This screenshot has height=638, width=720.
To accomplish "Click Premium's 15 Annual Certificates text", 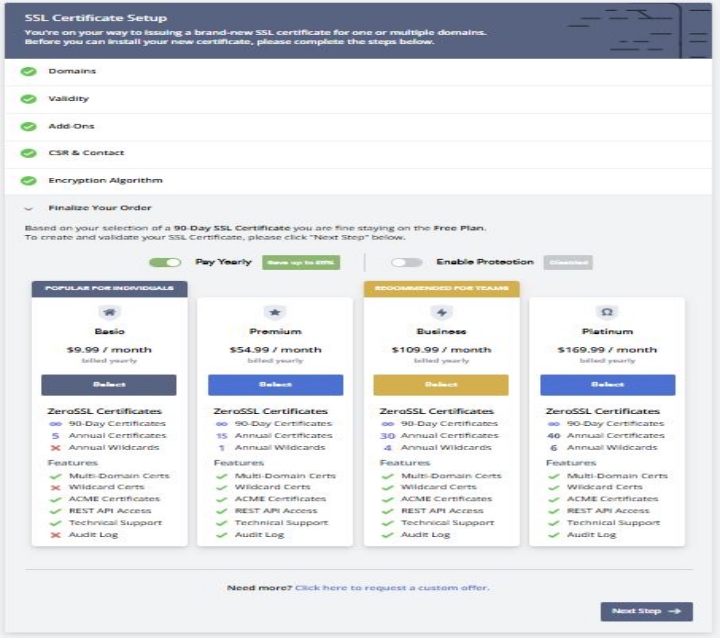I will coord(274,436).
